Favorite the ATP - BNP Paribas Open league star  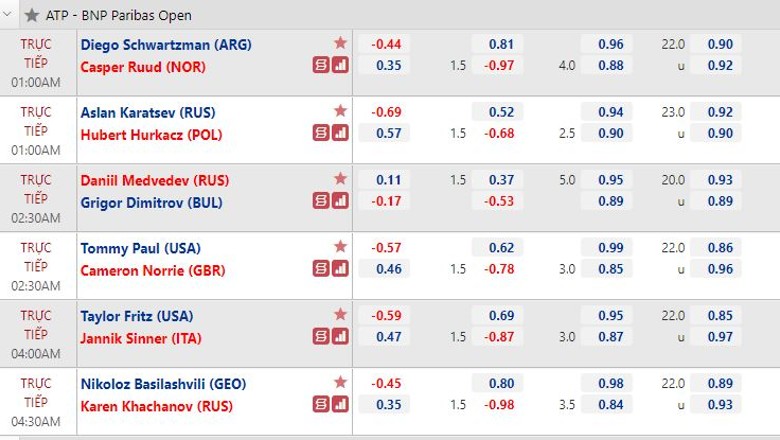point(31,15)
